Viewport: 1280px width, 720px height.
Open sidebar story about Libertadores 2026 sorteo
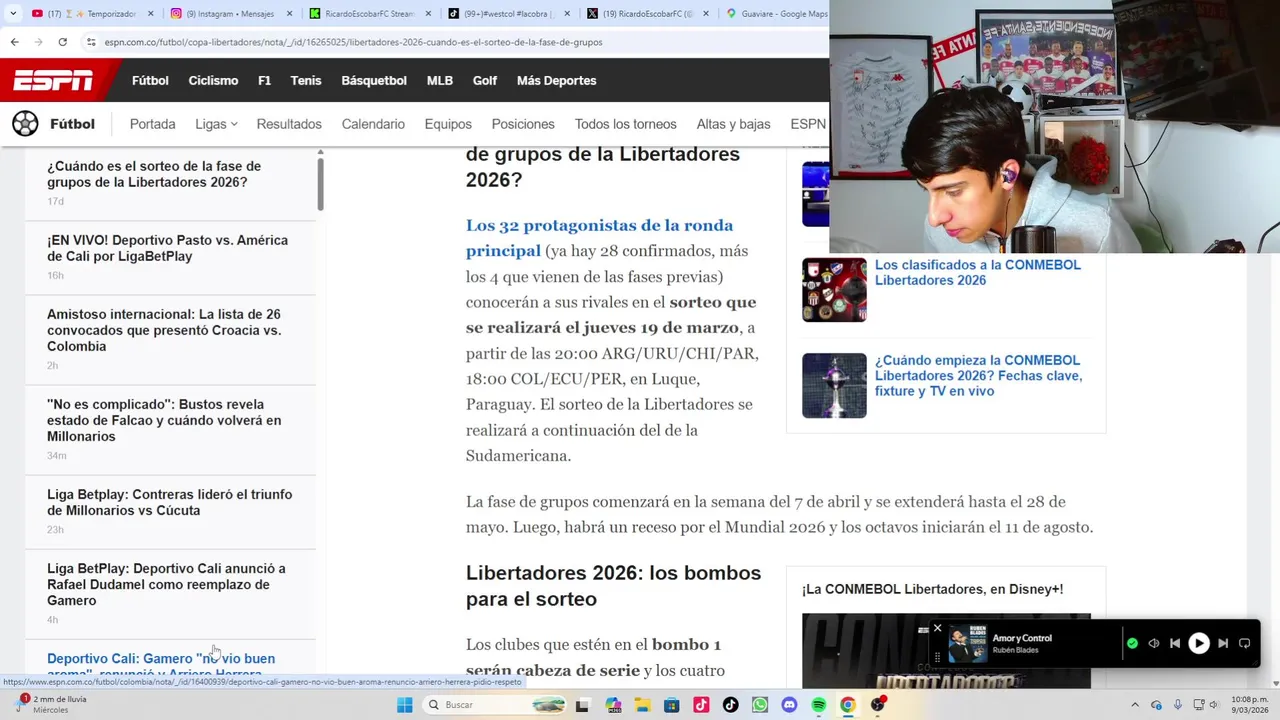[154, 174]
